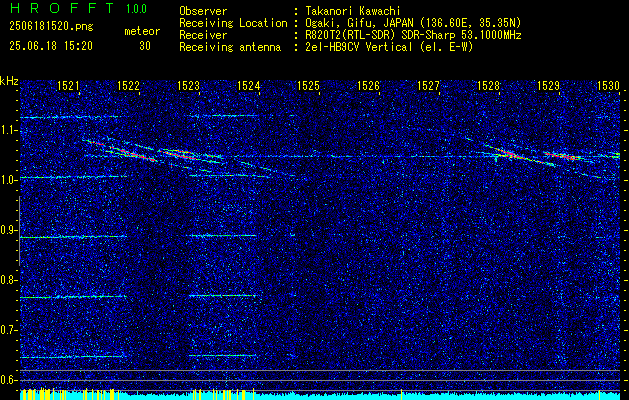Viewport: 629px width, 400px height.
Task: Click the 1524 time axis marker
Action: [249, 85]
